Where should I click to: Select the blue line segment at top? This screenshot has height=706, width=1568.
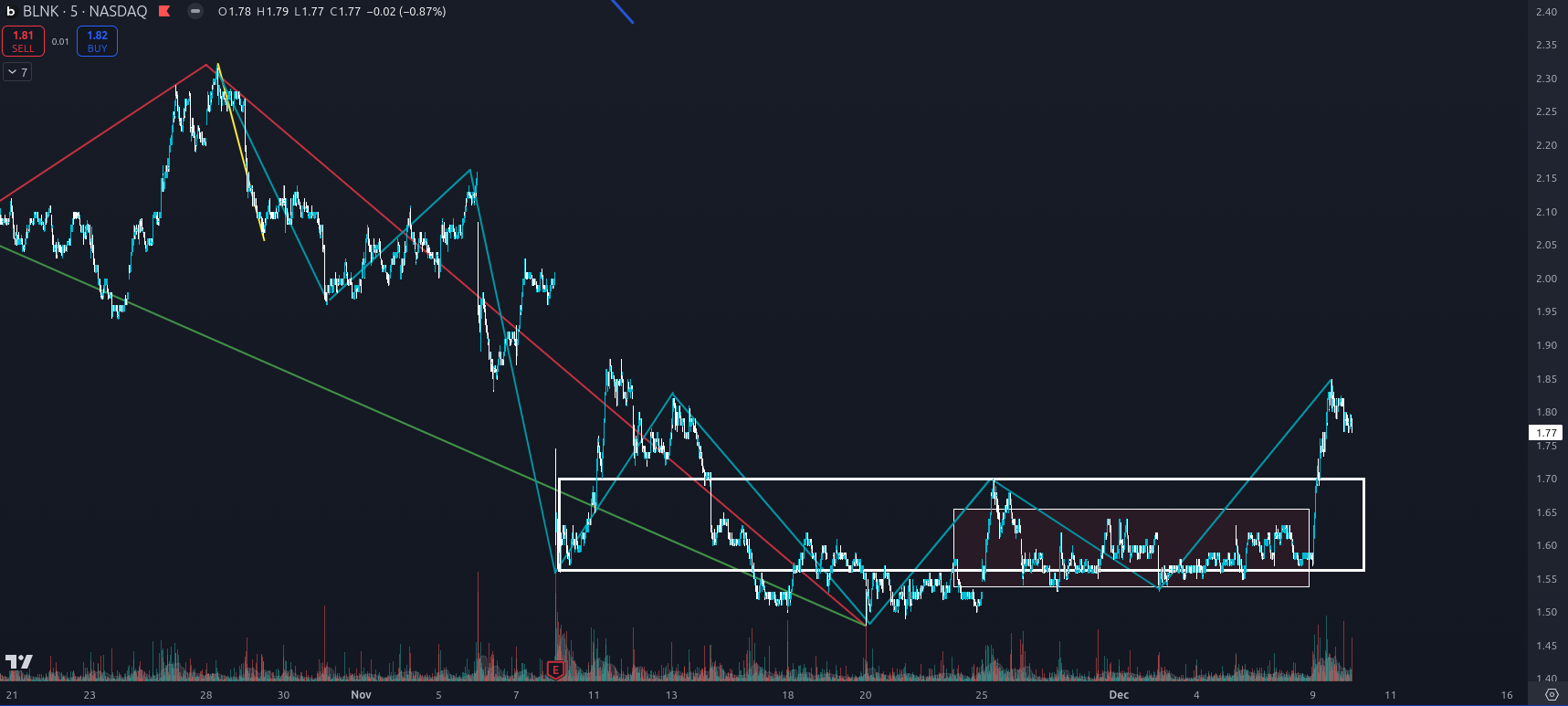pyautogui.click(x=623, y=12)
